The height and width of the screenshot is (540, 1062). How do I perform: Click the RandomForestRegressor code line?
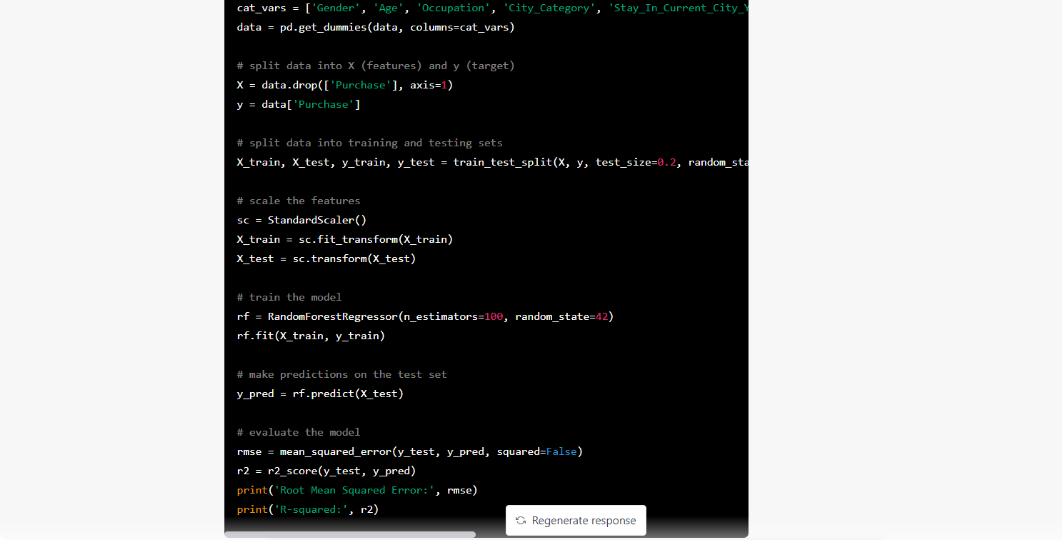click(x=425, y=316)
